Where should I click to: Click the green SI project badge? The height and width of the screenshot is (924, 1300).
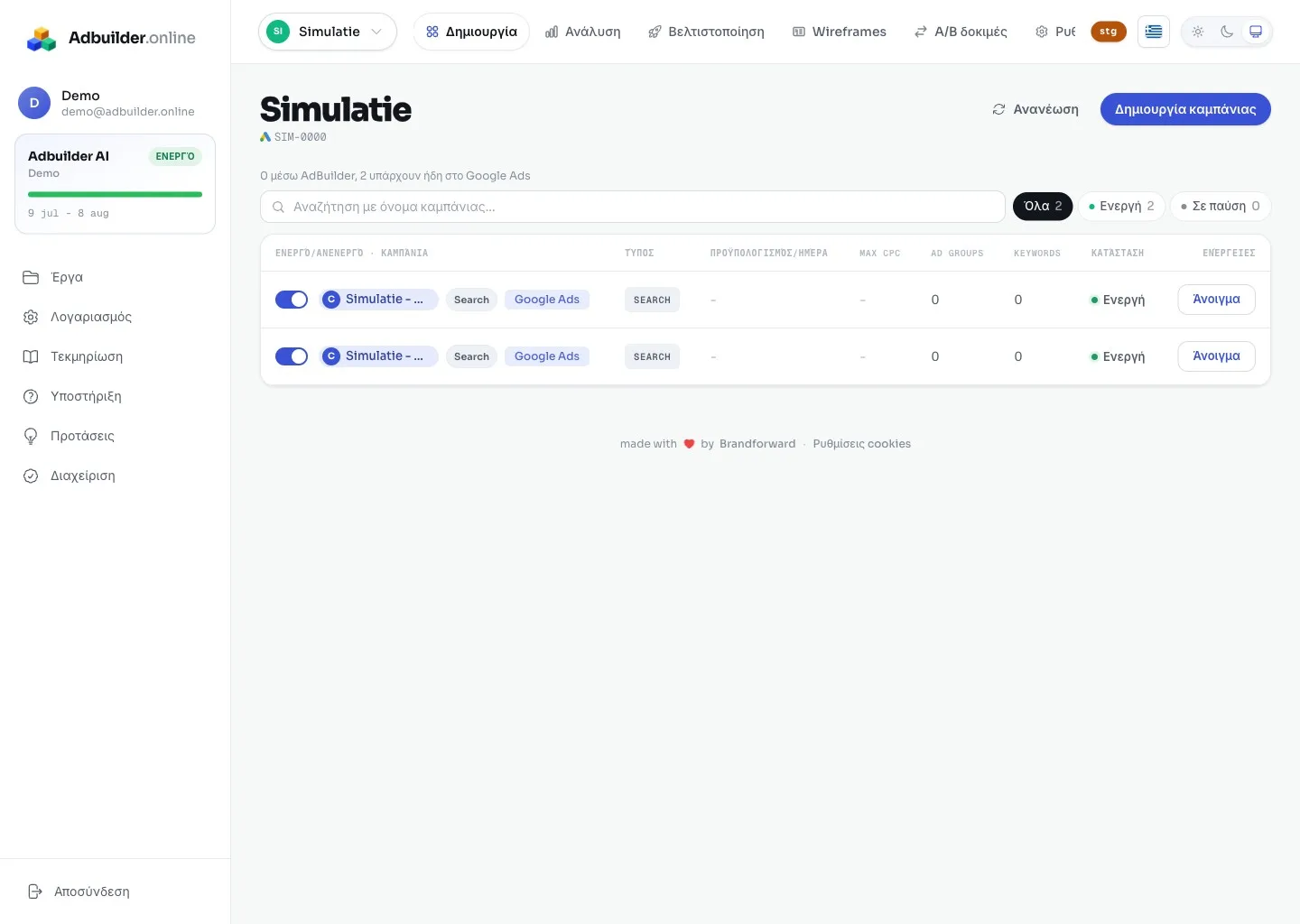[278, 32]
